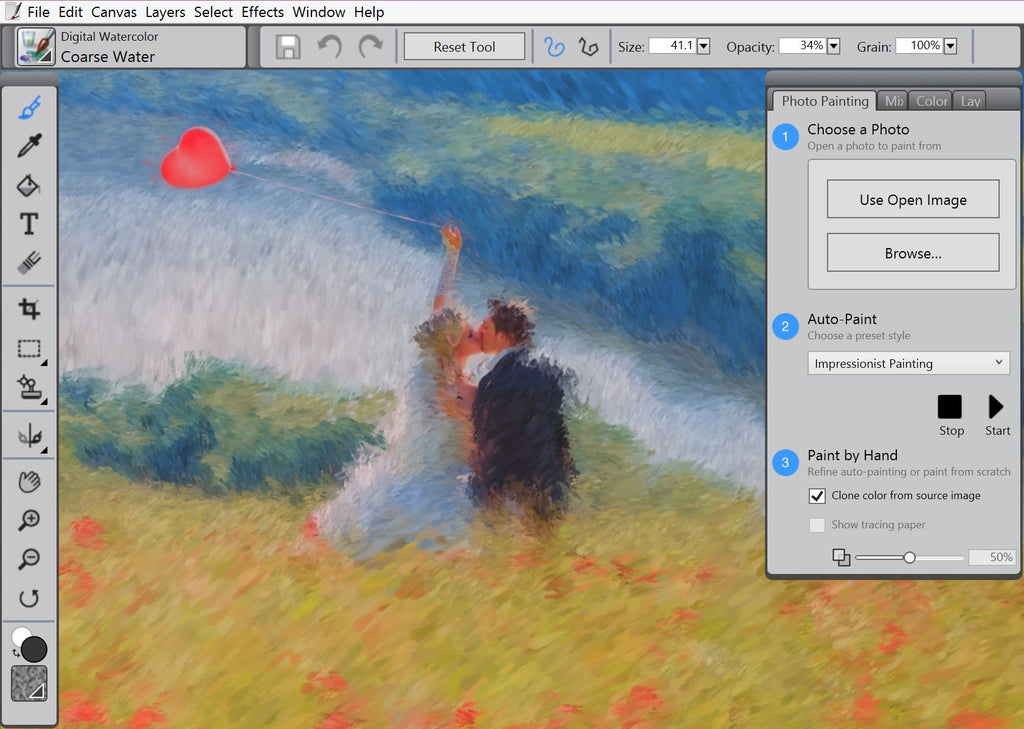Click the Use Open Image button

tap(912, 199)
